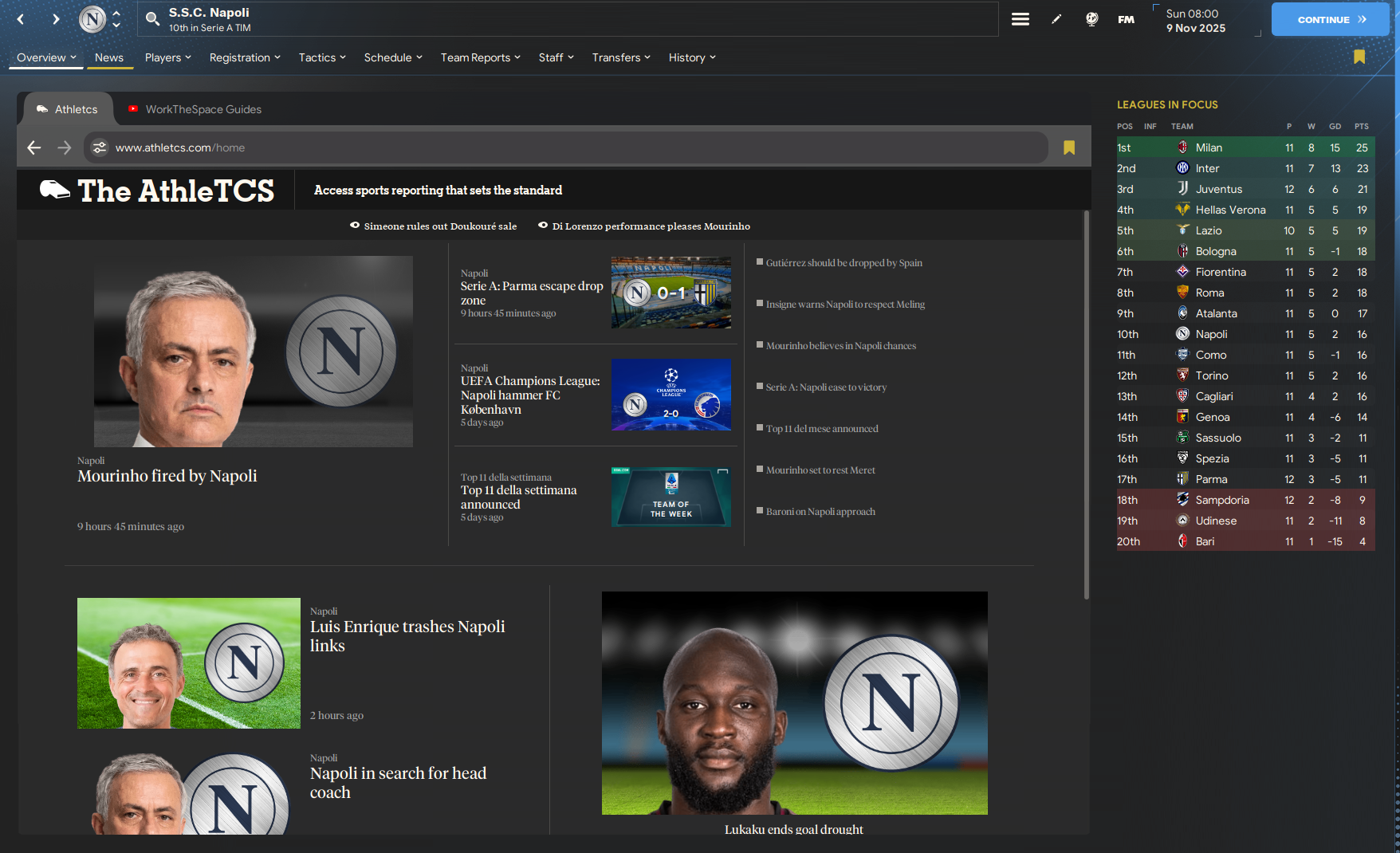The width and height of the screenshot is (1400, 853).
Task: Click the forward arrow in the news browser
Action: [64, 147]
